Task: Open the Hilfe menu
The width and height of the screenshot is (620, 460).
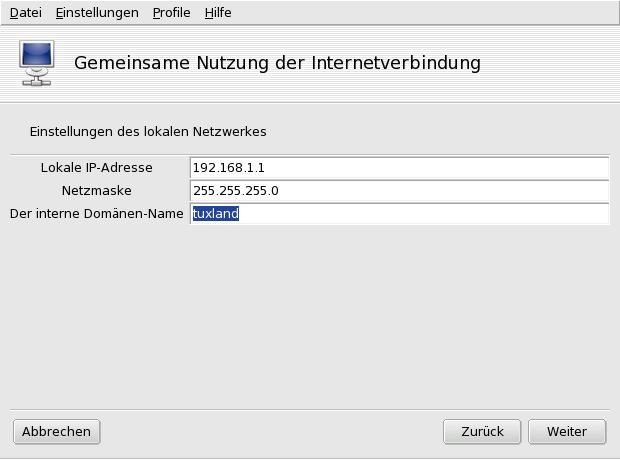Action: click(217, 13)
